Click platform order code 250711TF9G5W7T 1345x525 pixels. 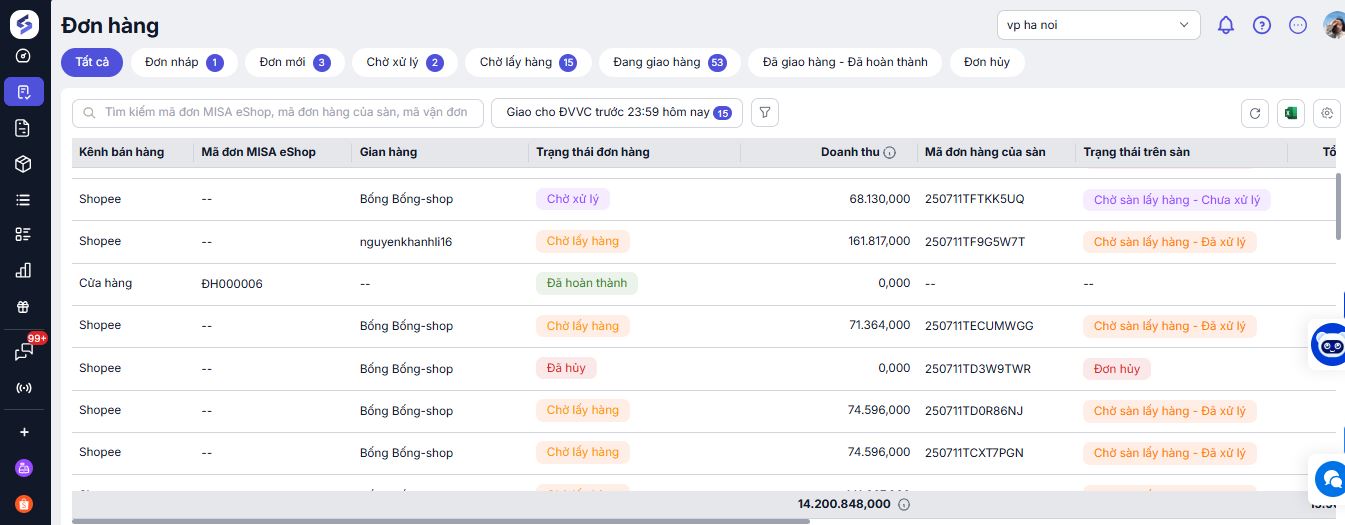pos(975,242)
